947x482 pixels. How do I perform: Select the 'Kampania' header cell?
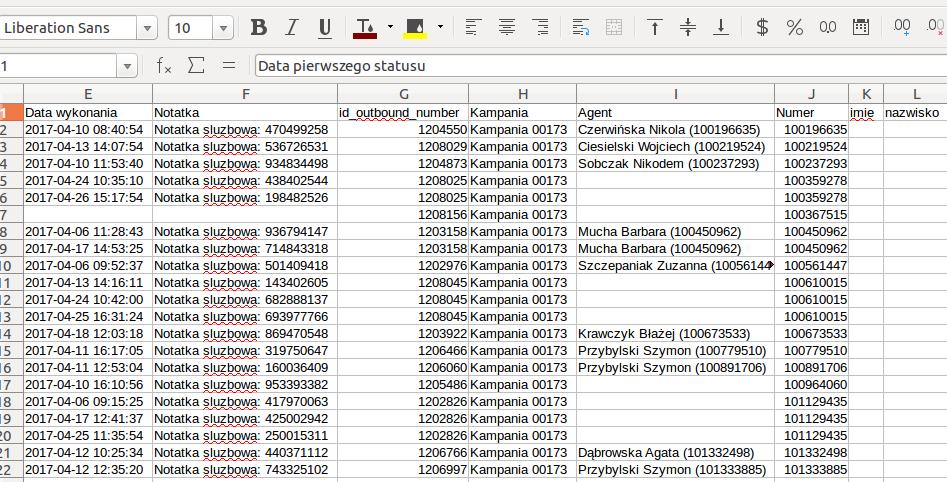coord(522,112)
